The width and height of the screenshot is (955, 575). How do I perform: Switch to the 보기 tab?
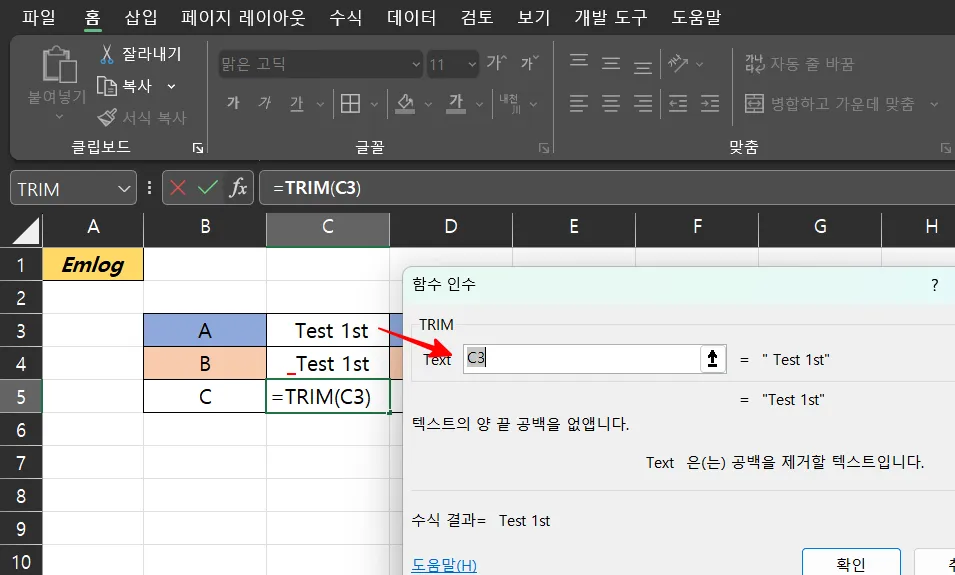click(x=534, y=17)
